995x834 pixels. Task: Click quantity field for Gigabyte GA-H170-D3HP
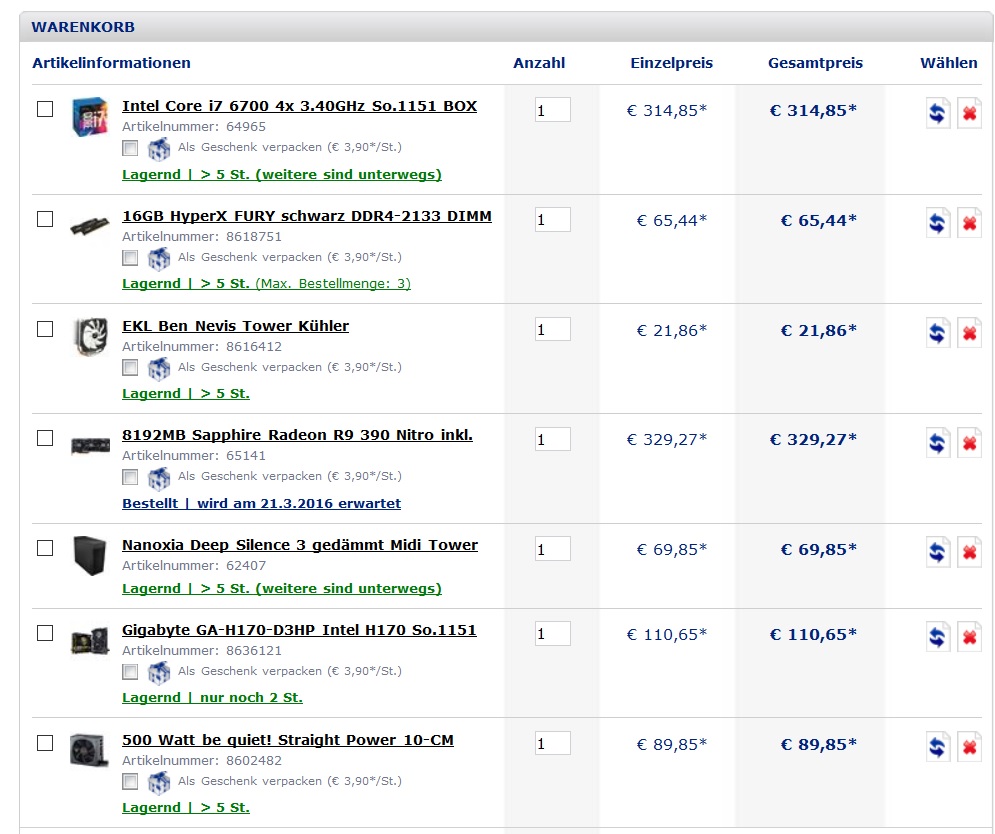pos(553,633)
